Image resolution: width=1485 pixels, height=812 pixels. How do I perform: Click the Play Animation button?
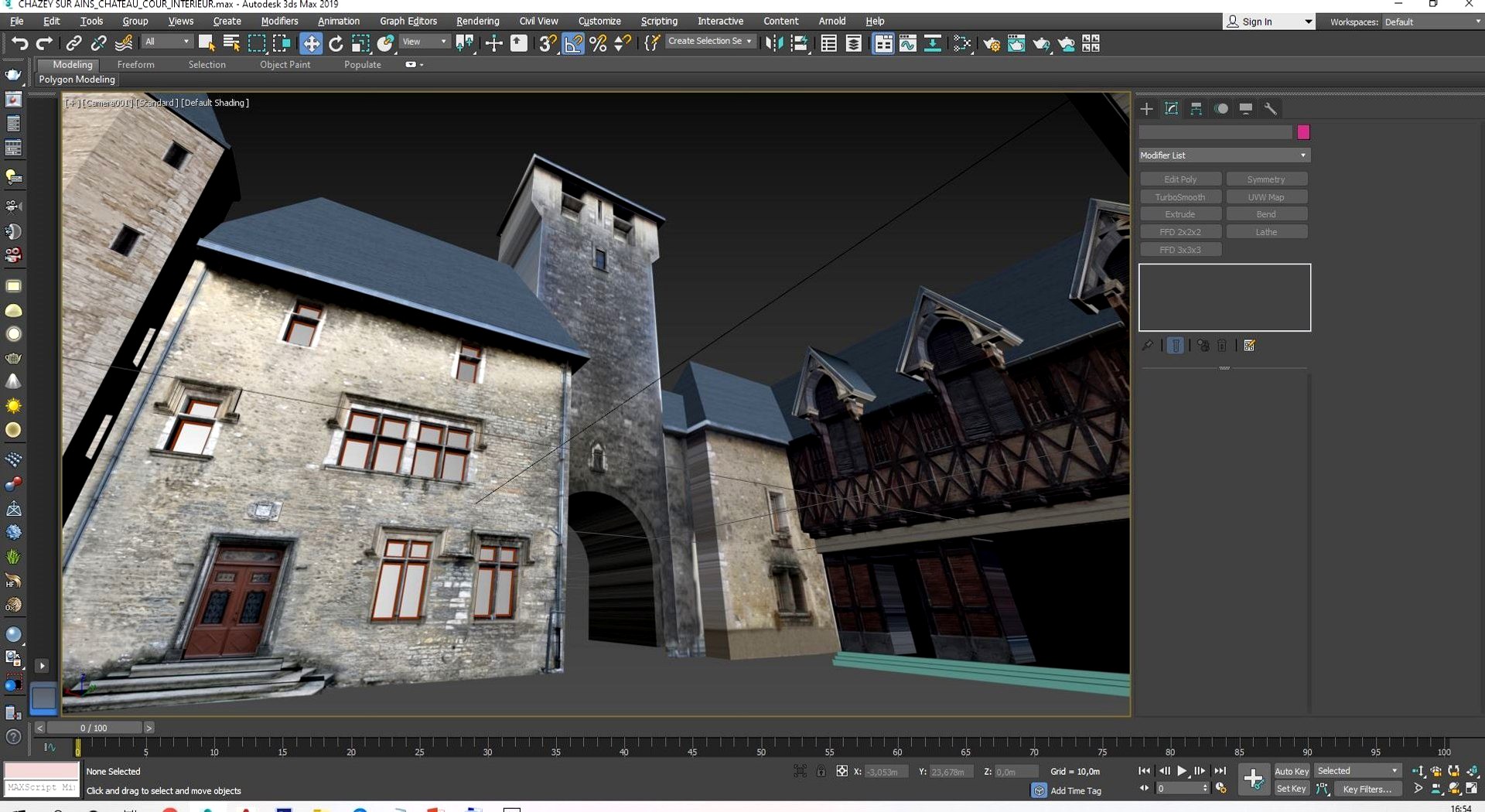[x=1182, y=770]
